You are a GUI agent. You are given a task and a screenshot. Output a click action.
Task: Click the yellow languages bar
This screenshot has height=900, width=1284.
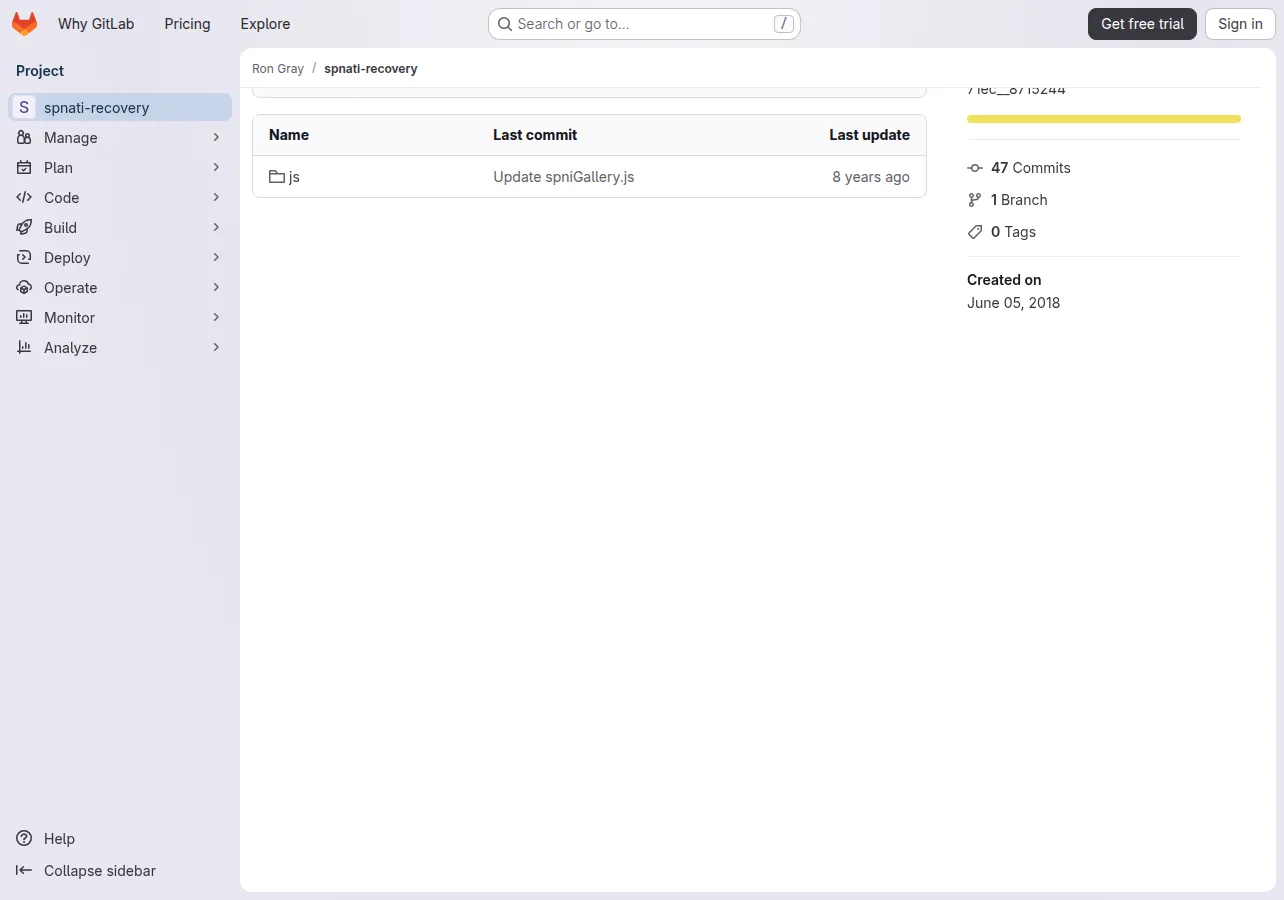coord(1104,119)
